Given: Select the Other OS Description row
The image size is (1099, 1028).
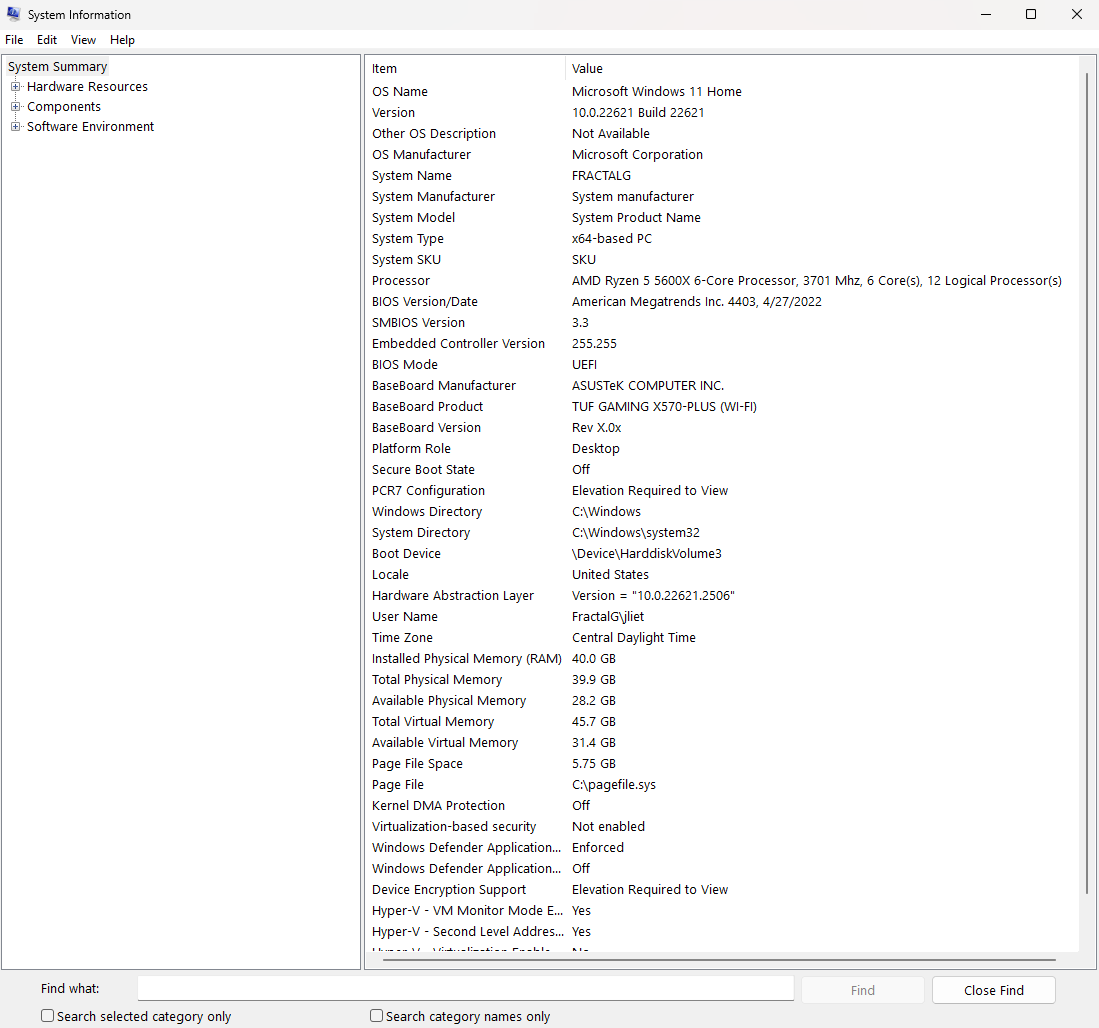Looking at the screenshot, I should coord(722,134).
